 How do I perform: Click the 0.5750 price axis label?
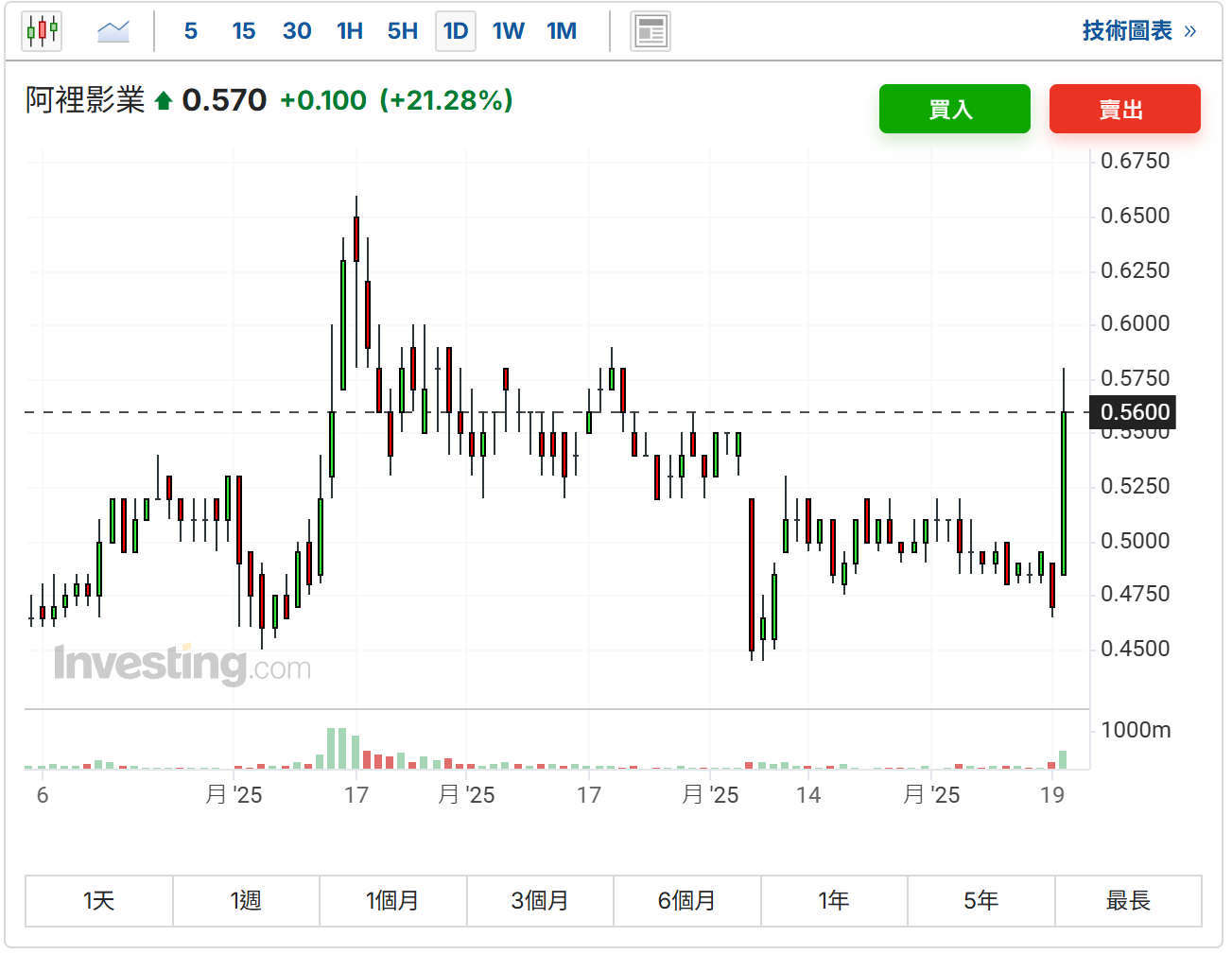point(1136,378)
